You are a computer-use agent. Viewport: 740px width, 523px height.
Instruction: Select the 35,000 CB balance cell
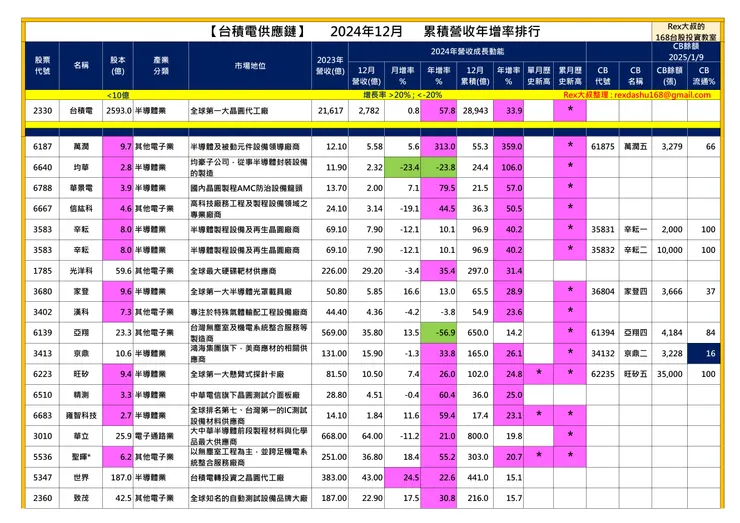click(x=670, y=374)
